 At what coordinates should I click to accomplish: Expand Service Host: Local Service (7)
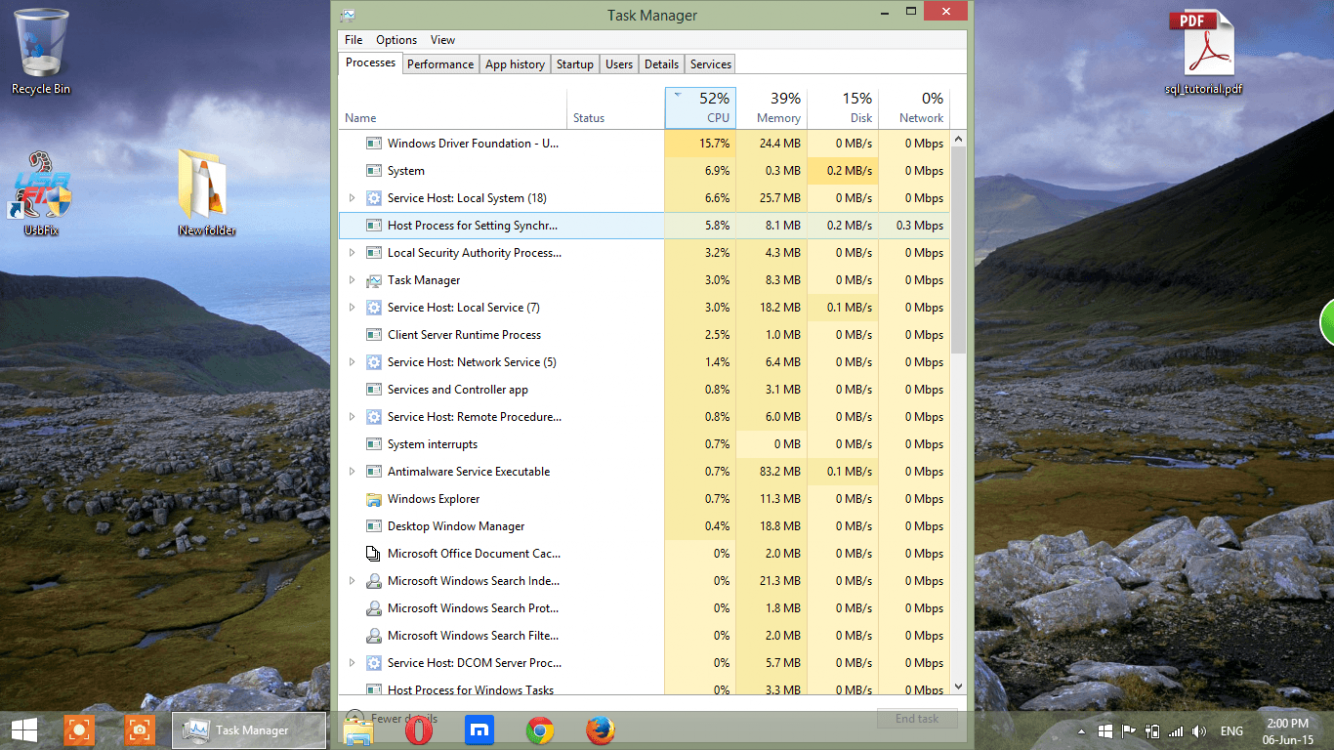click(x=351, y=307)
